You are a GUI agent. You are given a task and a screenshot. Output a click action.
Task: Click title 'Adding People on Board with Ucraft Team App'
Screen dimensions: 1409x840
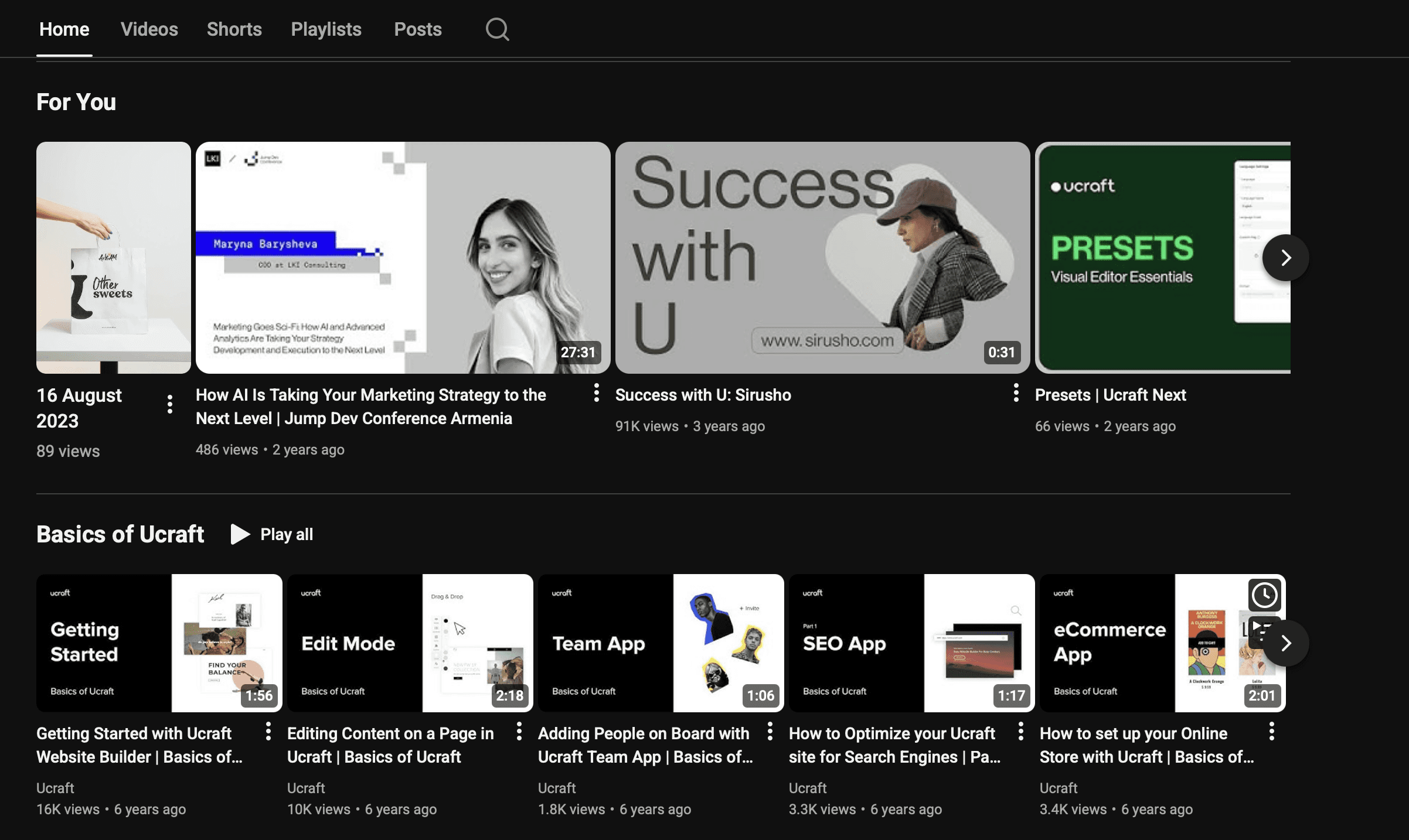click(645, 745)
